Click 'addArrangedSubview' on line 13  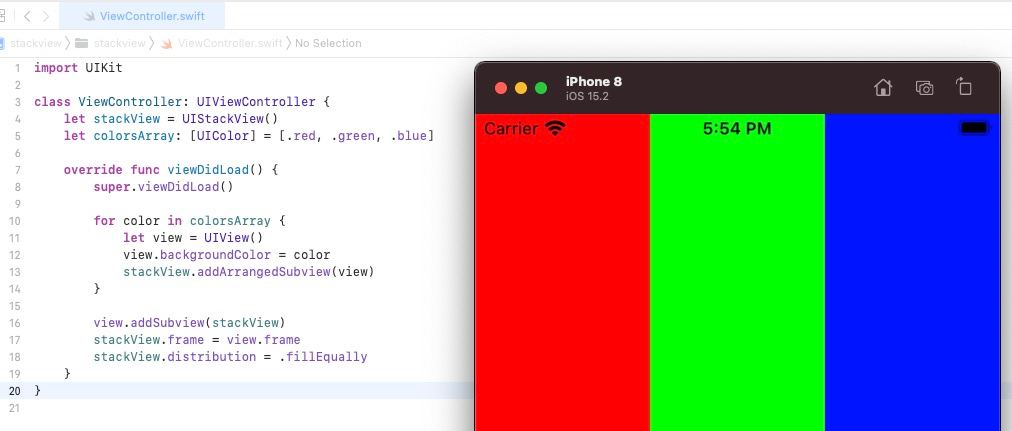pyautogui.click(x=263, y=272)
